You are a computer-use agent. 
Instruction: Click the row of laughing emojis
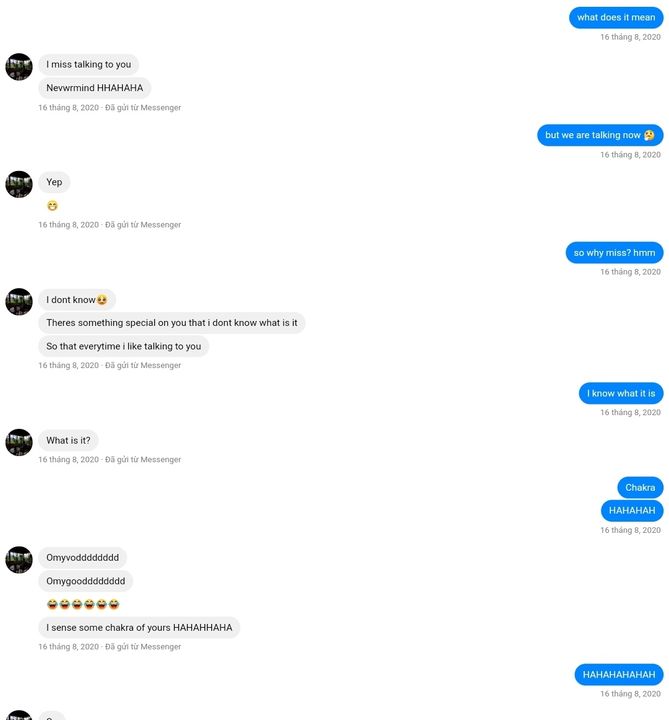(83, 604)
